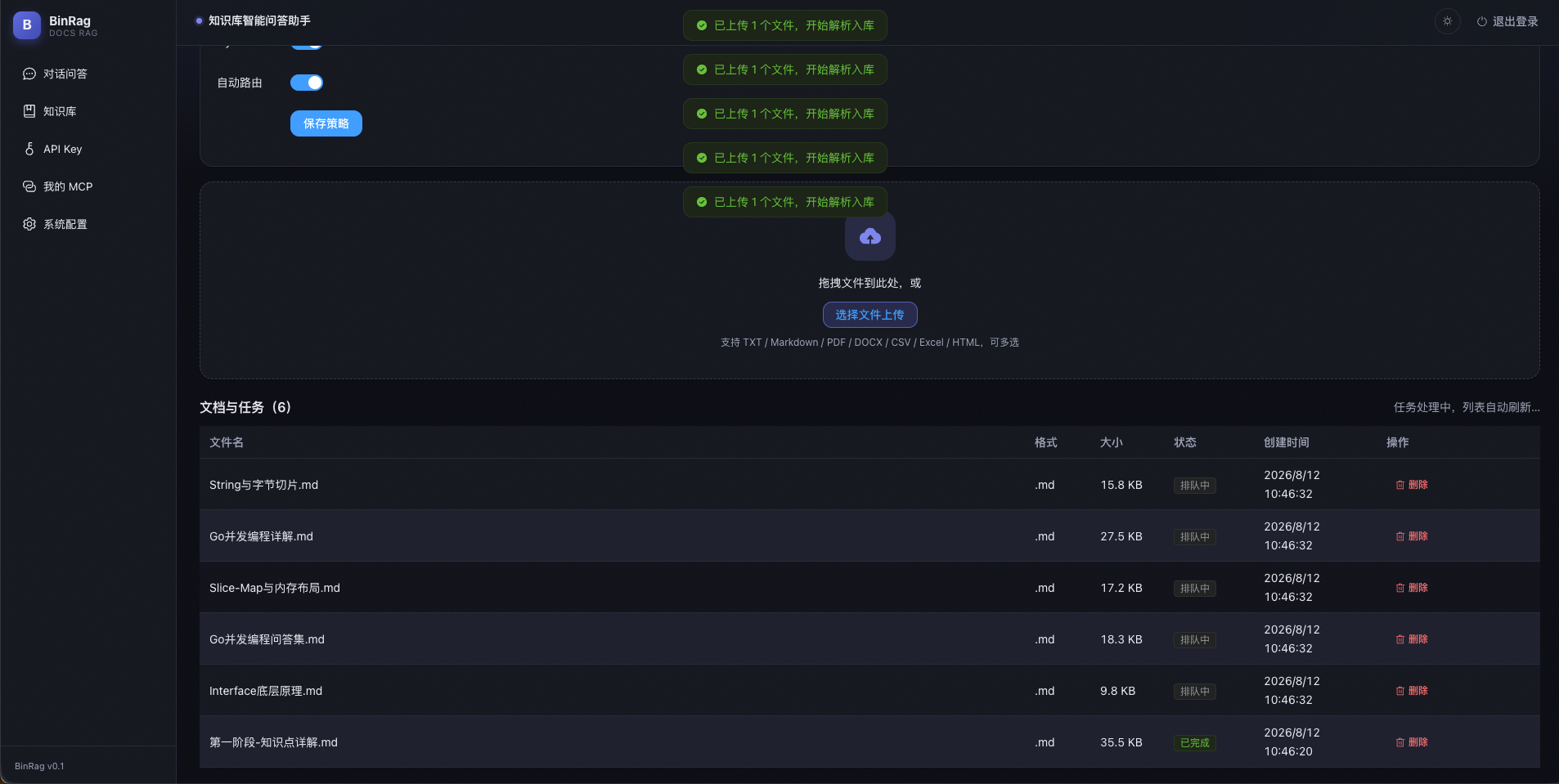Click the 选择文件上传 button
The image size is (1559, 784).
tap(870, 315)
